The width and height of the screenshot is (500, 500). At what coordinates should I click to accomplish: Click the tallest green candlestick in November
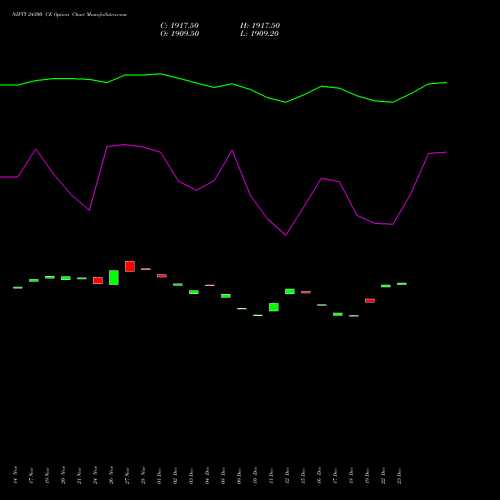click(114, 277)
